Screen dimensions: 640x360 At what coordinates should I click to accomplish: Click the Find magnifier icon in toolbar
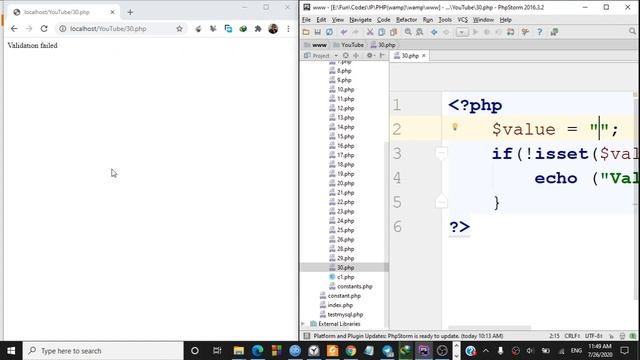tap(408, 32)
